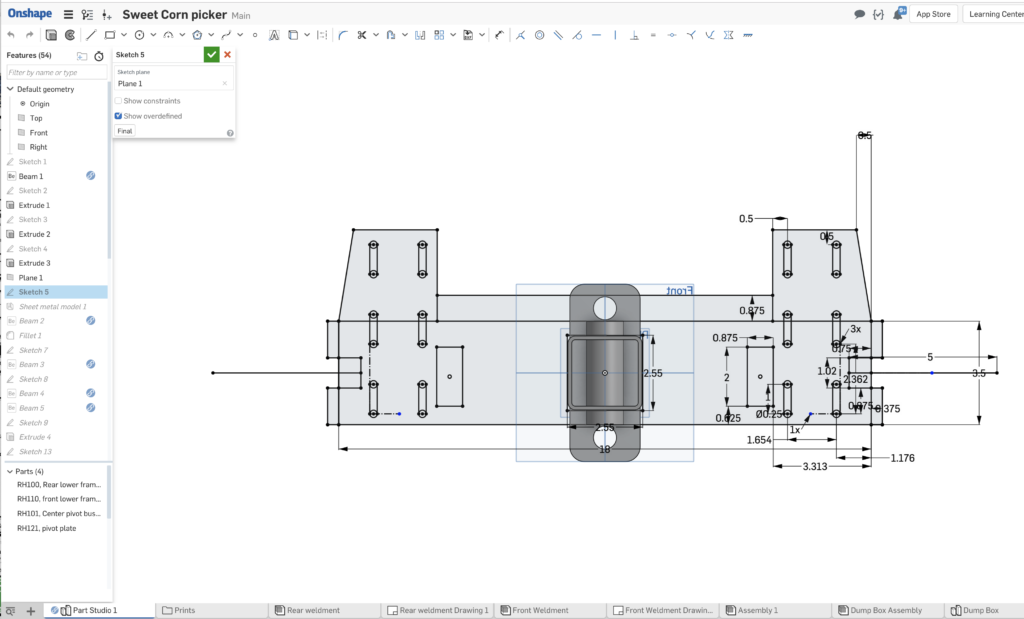Collapse the Default geometry folder
This screenshot has width=1024, height=619.
click(10, 89)
